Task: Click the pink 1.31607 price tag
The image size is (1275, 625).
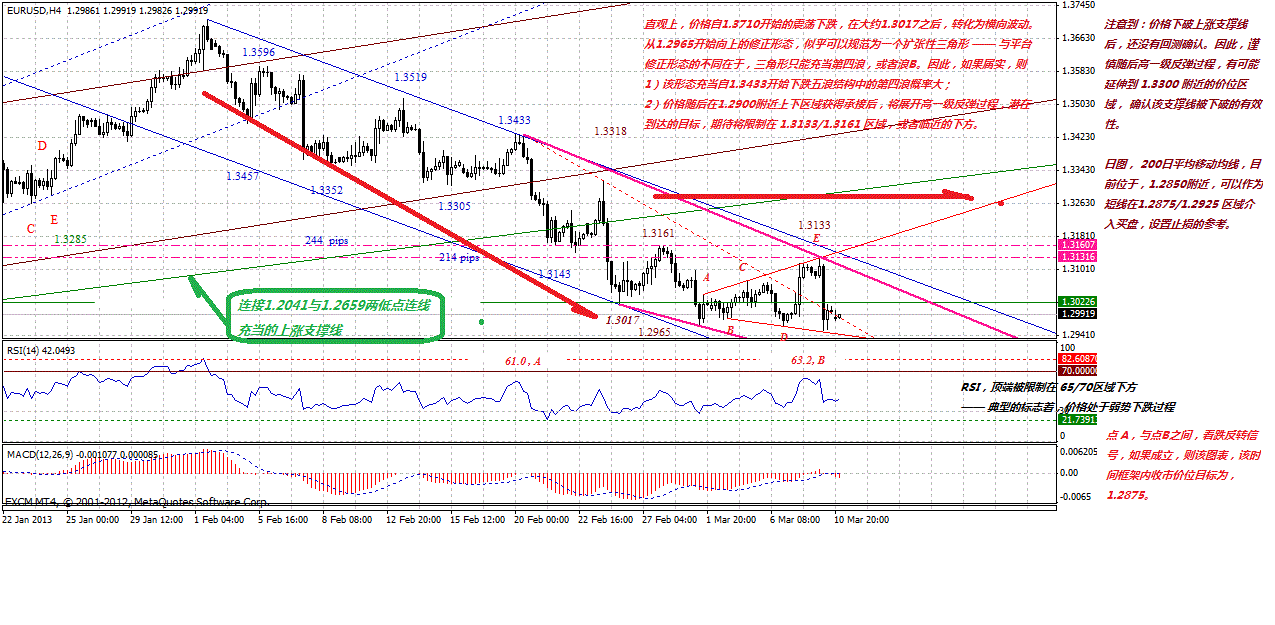Action: click(1077, 244)
